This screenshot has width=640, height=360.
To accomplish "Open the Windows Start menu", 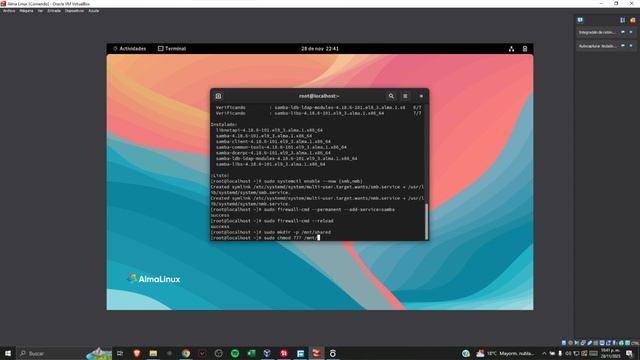I will tap(8, 353).
